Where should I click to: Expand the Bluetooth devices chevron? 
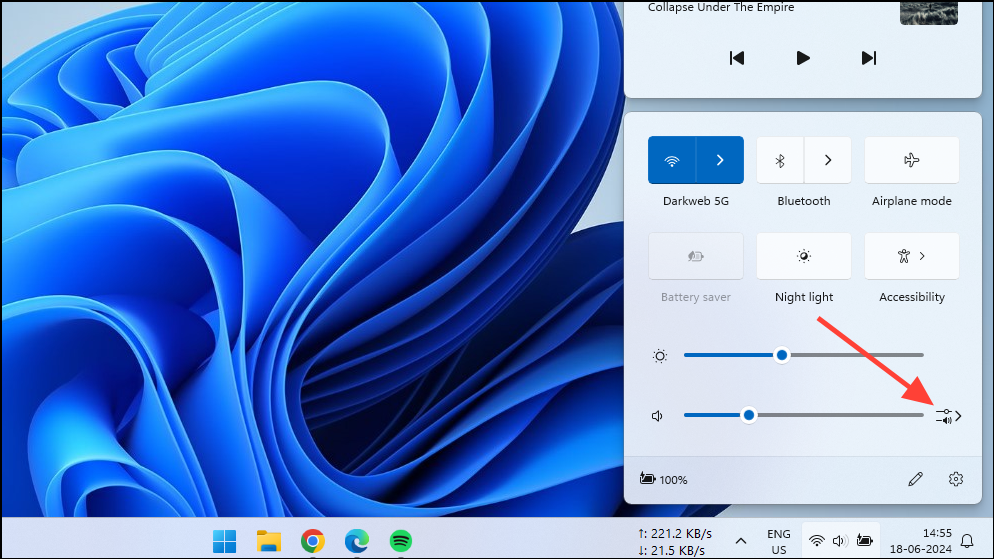828,160
